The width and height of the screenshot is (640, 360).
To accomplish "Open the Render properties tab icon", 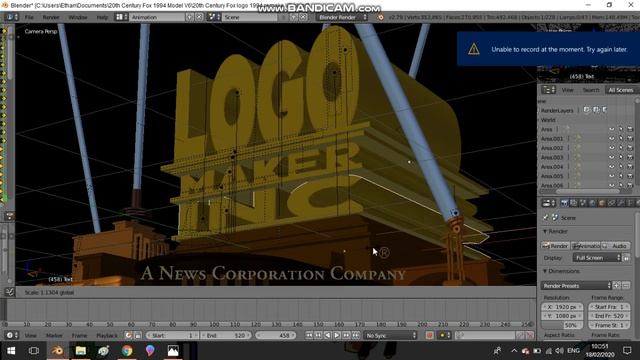I will 564,203.
